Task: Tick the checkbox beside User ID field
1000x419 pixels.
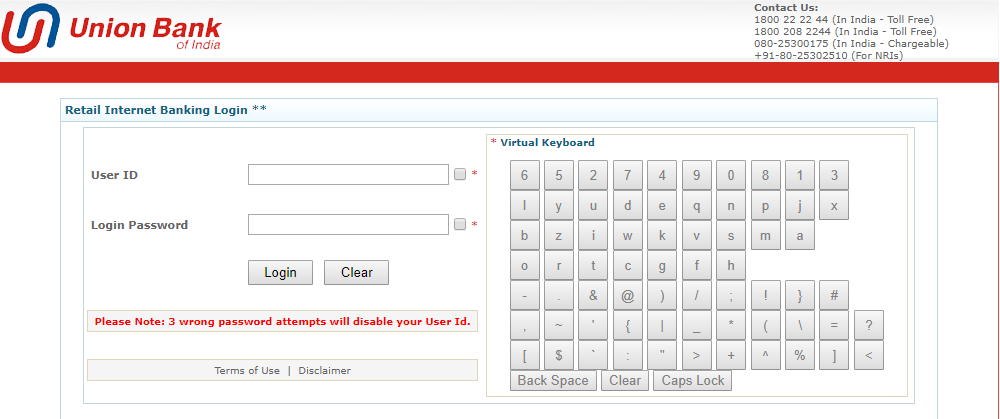Action: [460, 174]
